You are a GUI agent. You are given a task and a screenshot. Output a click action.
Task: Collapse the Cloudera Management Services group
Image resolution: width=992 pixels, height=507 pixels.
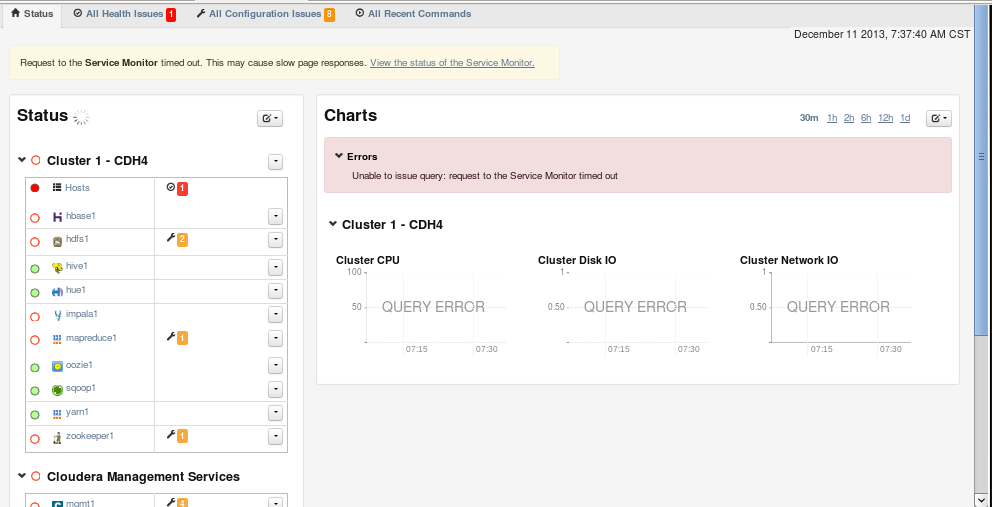click(x=22, y=476)
